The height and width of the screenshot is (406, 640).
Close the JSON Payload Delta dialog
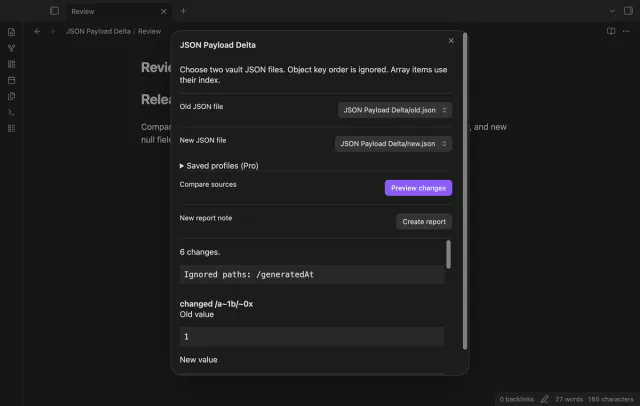click(x=451, y=40)
